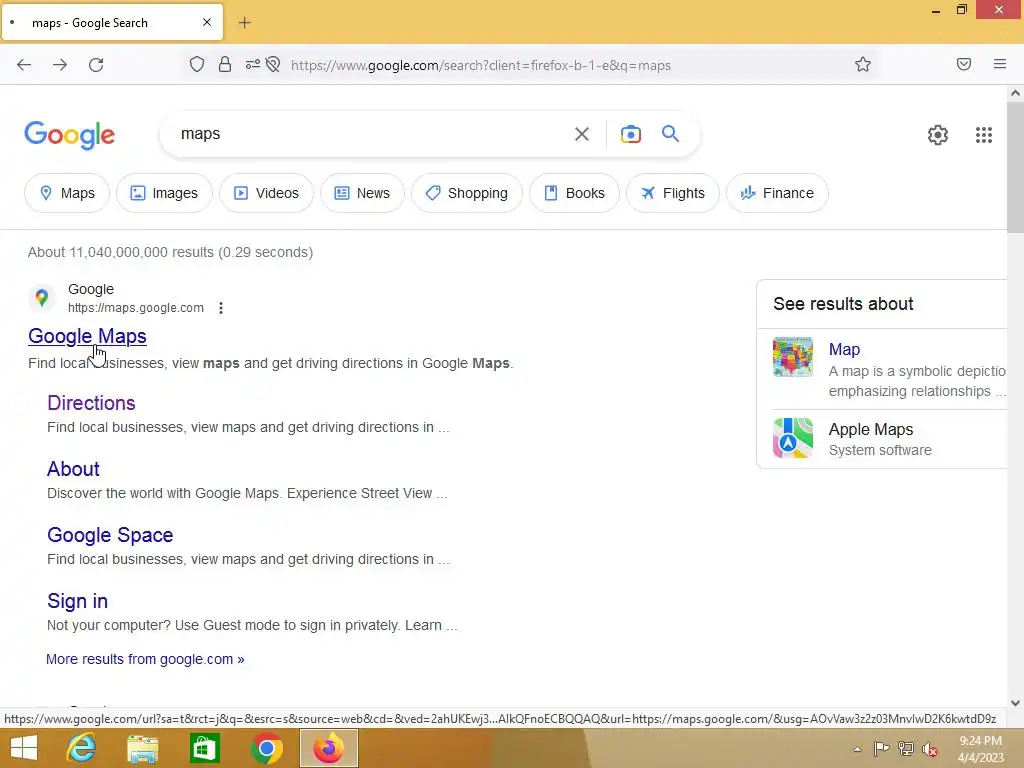Open the Directions sitelink
1024x768 pixels.
(x=91, y=403)
